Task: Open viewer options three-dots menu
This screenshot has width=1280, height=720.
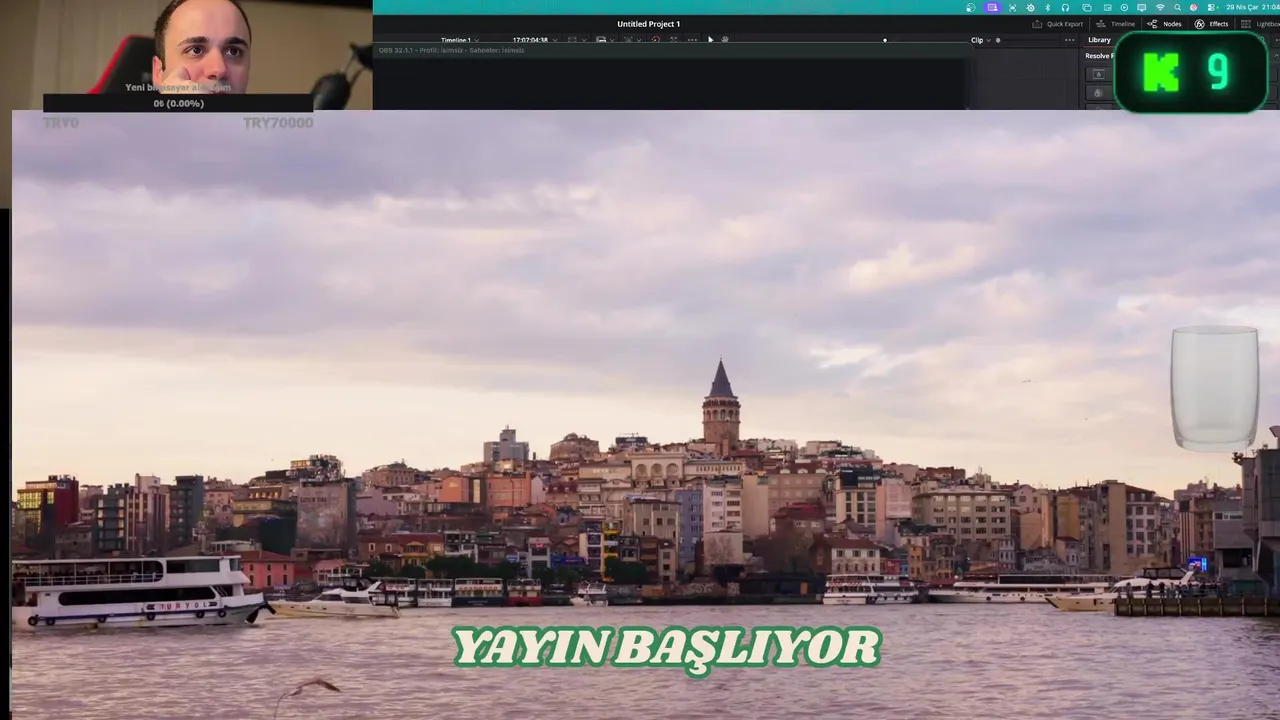Action: pyautogui.click(x=692, y=40)
